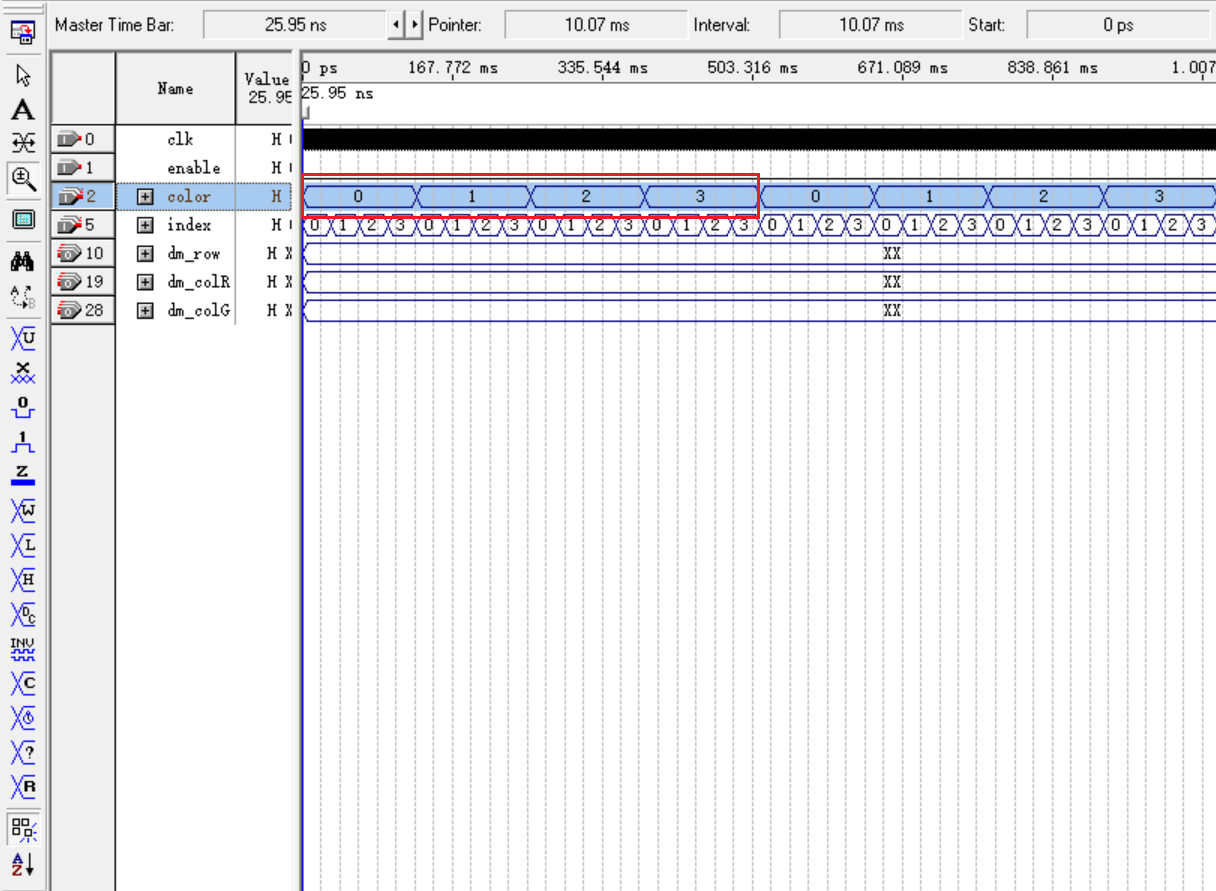Apply Forcing Low (0) value tool
The height and width of the screenshot is (891, 1216).
tap(24, 407)
